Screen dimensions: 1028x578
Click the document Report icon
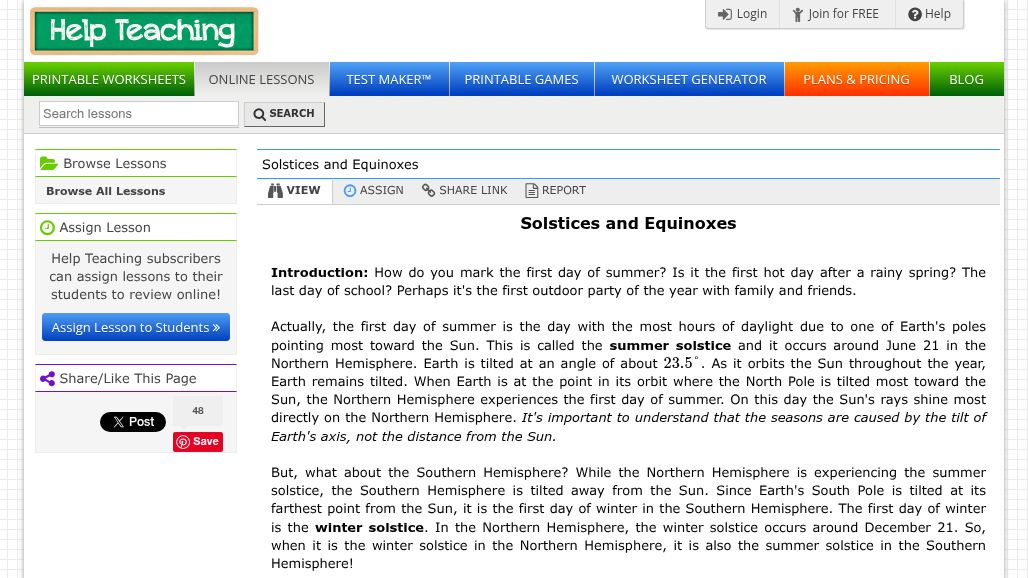(532, 191)
